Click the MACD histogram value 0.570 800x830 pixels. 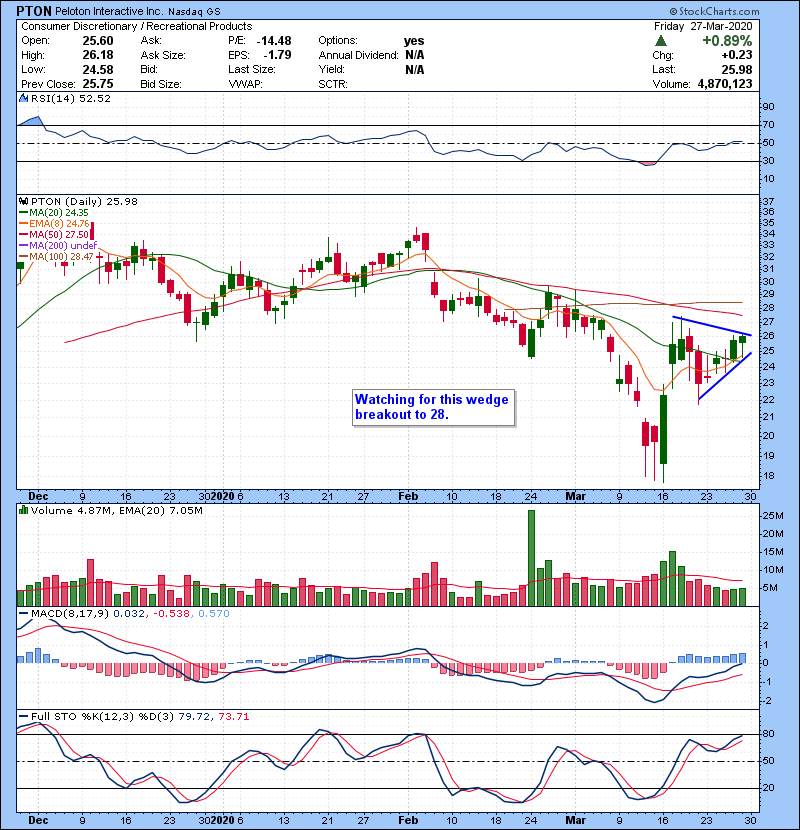tap(214, 614)
